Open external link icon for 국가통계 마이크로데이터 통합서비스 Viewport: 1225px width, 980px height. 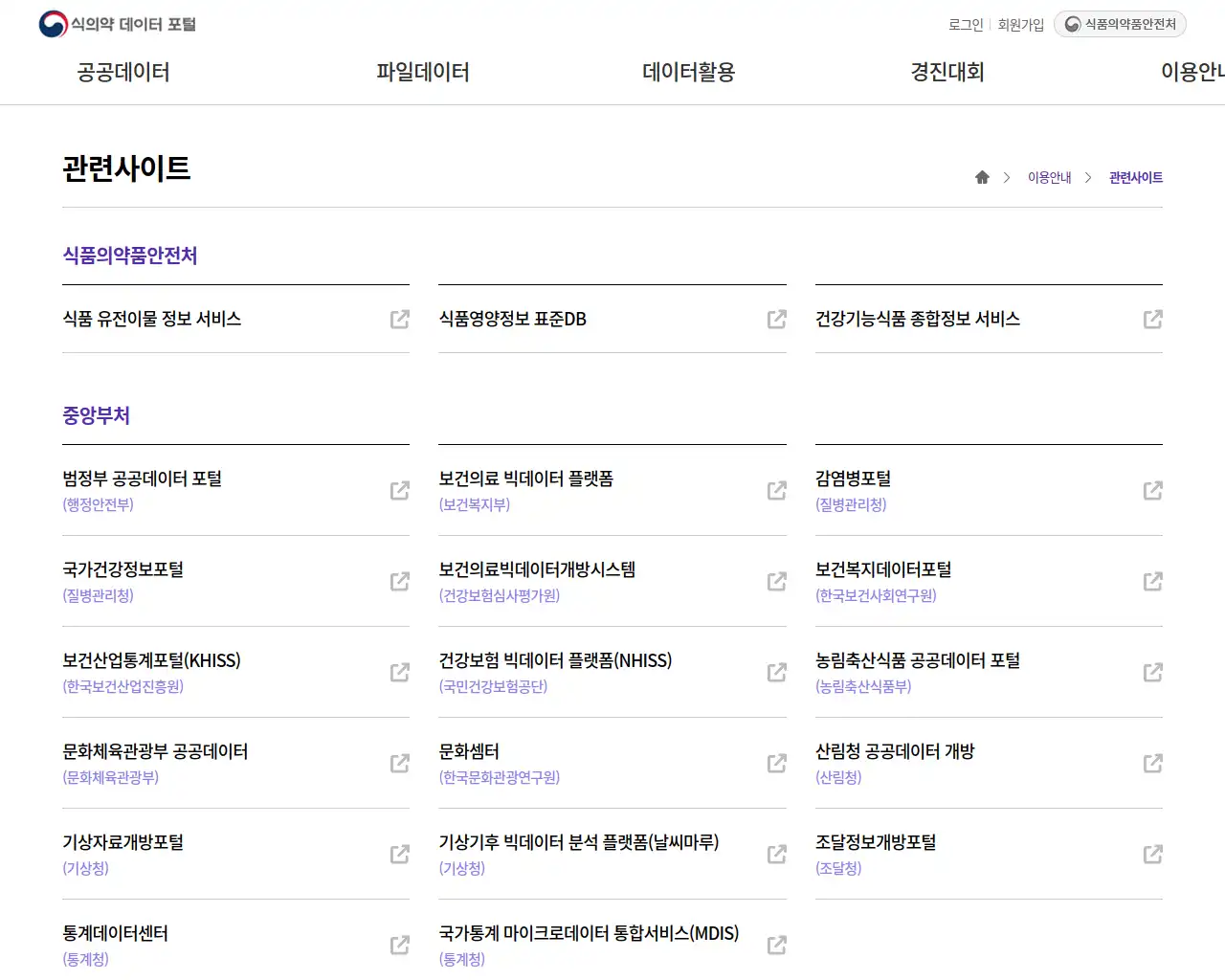tap(777, 945)
